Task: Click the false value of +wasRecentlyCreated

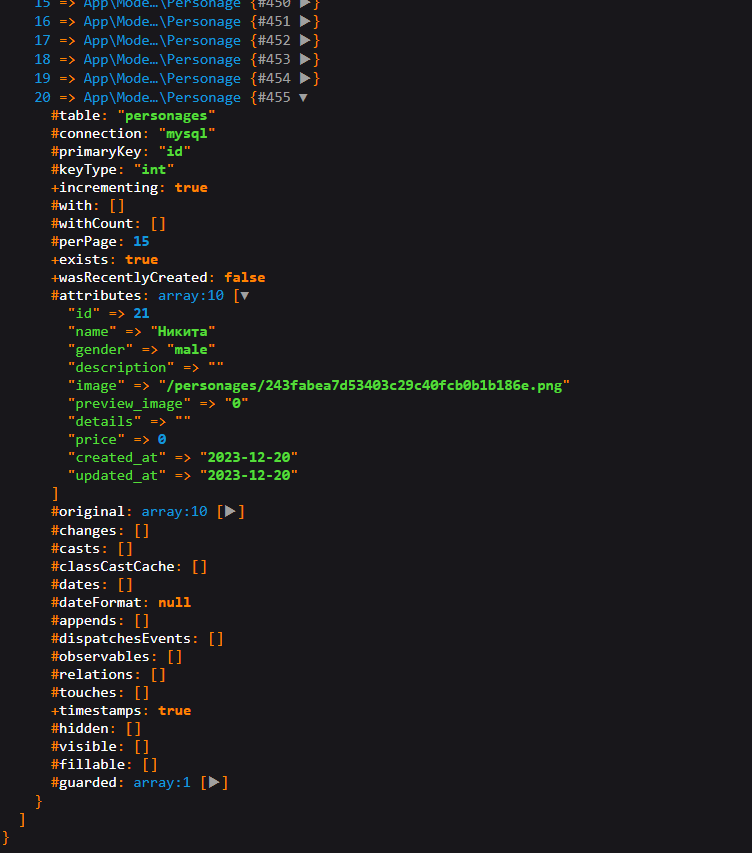Action: coord(244,277)
